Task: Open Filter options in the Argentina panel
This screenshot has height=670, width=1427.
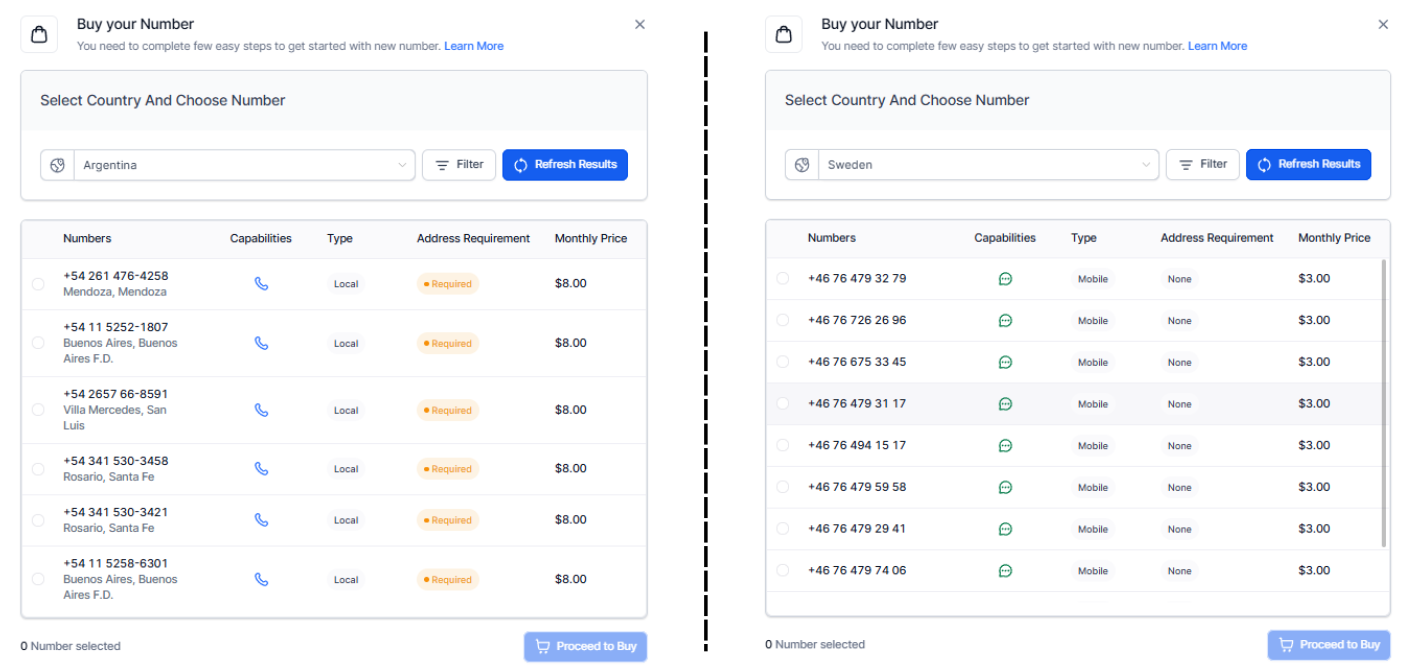Action: pyautogui.click(x=459, y=165)
